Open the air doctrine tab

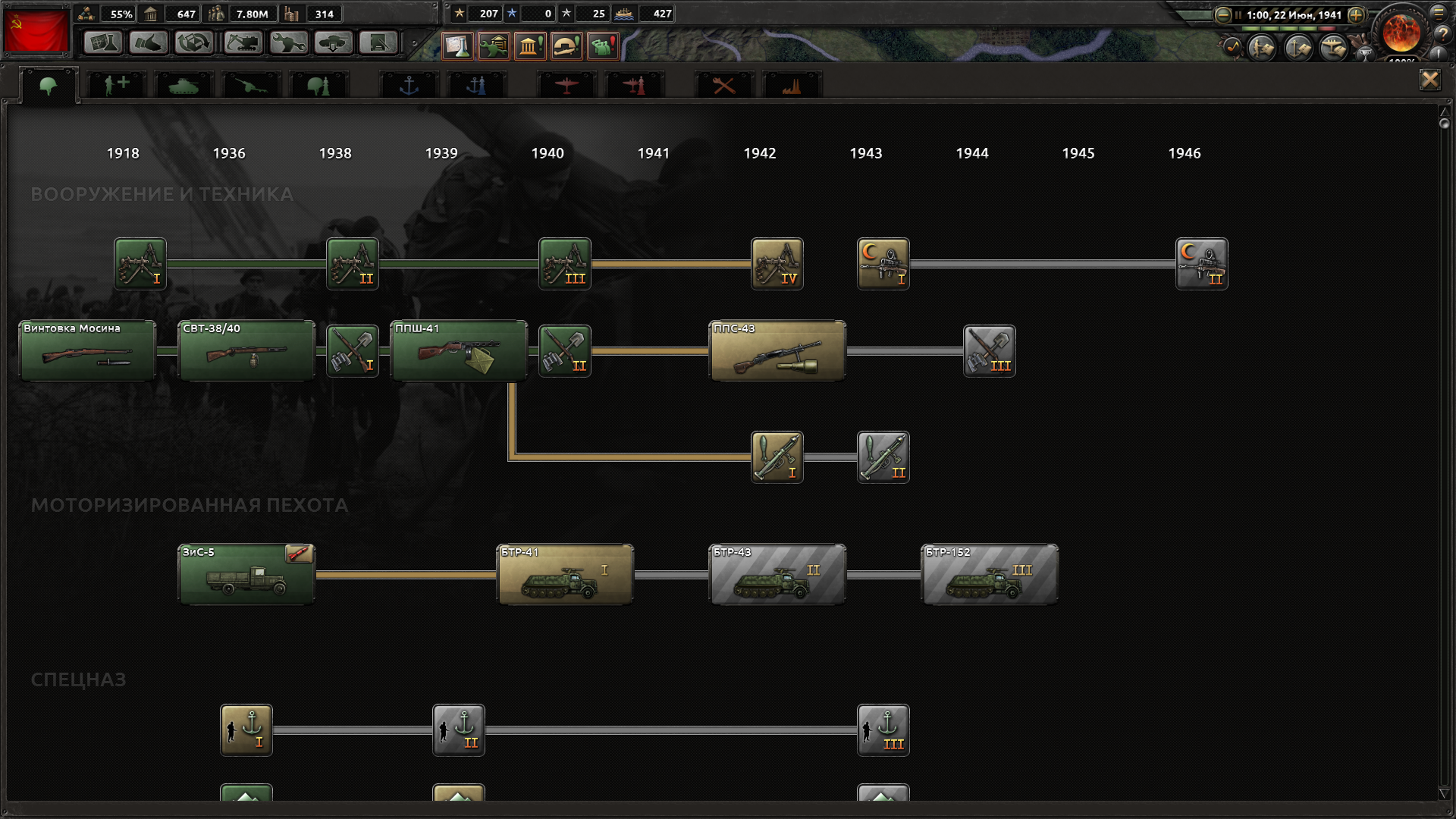tap(634, 85)
